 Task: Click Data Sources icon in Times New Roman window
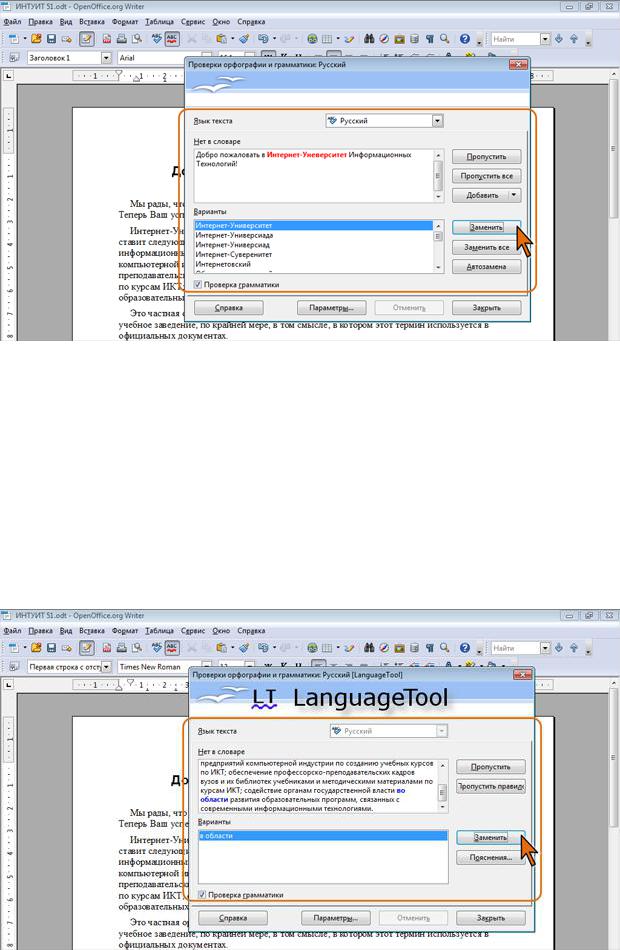(x=415, y=648)
